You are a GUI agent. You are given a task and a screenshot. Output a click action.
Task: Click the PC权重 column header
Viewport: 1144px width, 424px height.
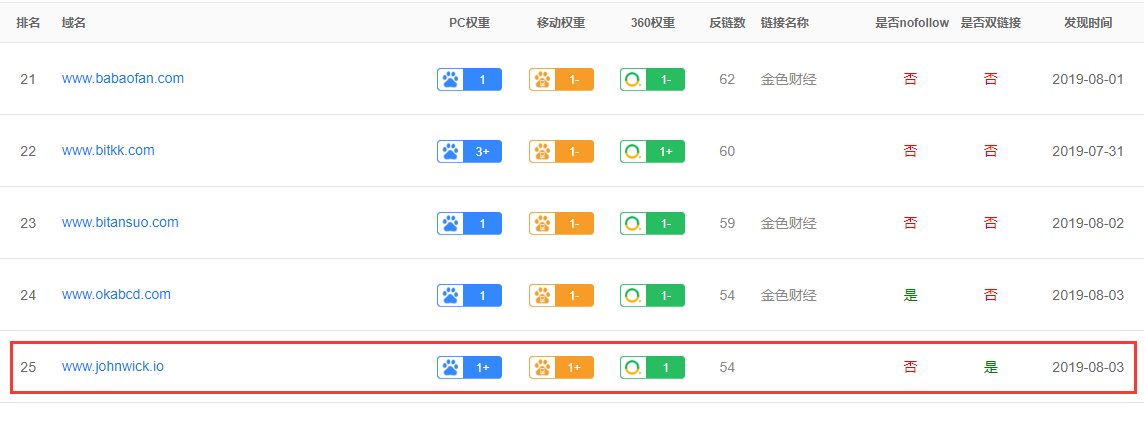point(469,23)
